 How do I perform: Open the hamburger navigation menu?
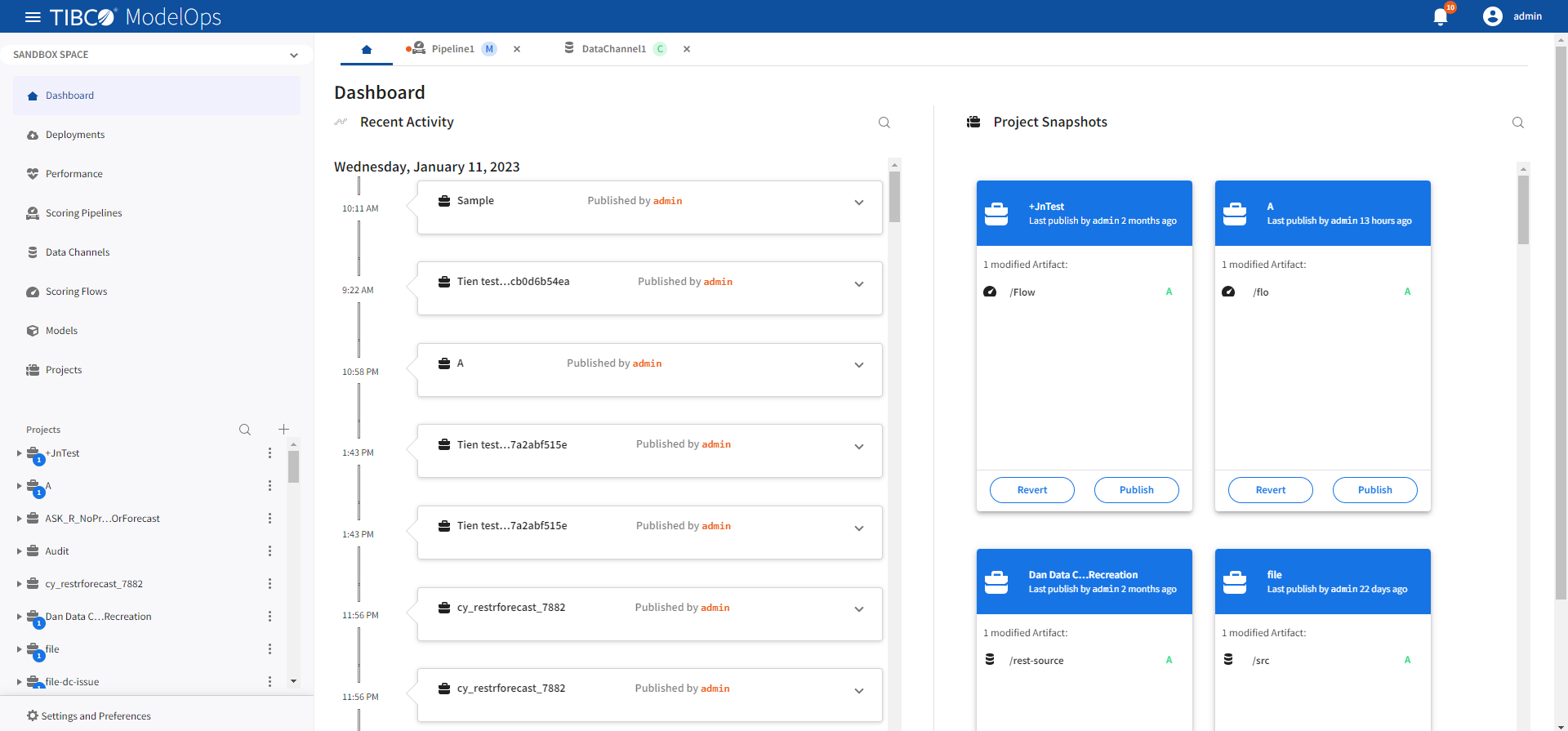(x=33, y=17)
